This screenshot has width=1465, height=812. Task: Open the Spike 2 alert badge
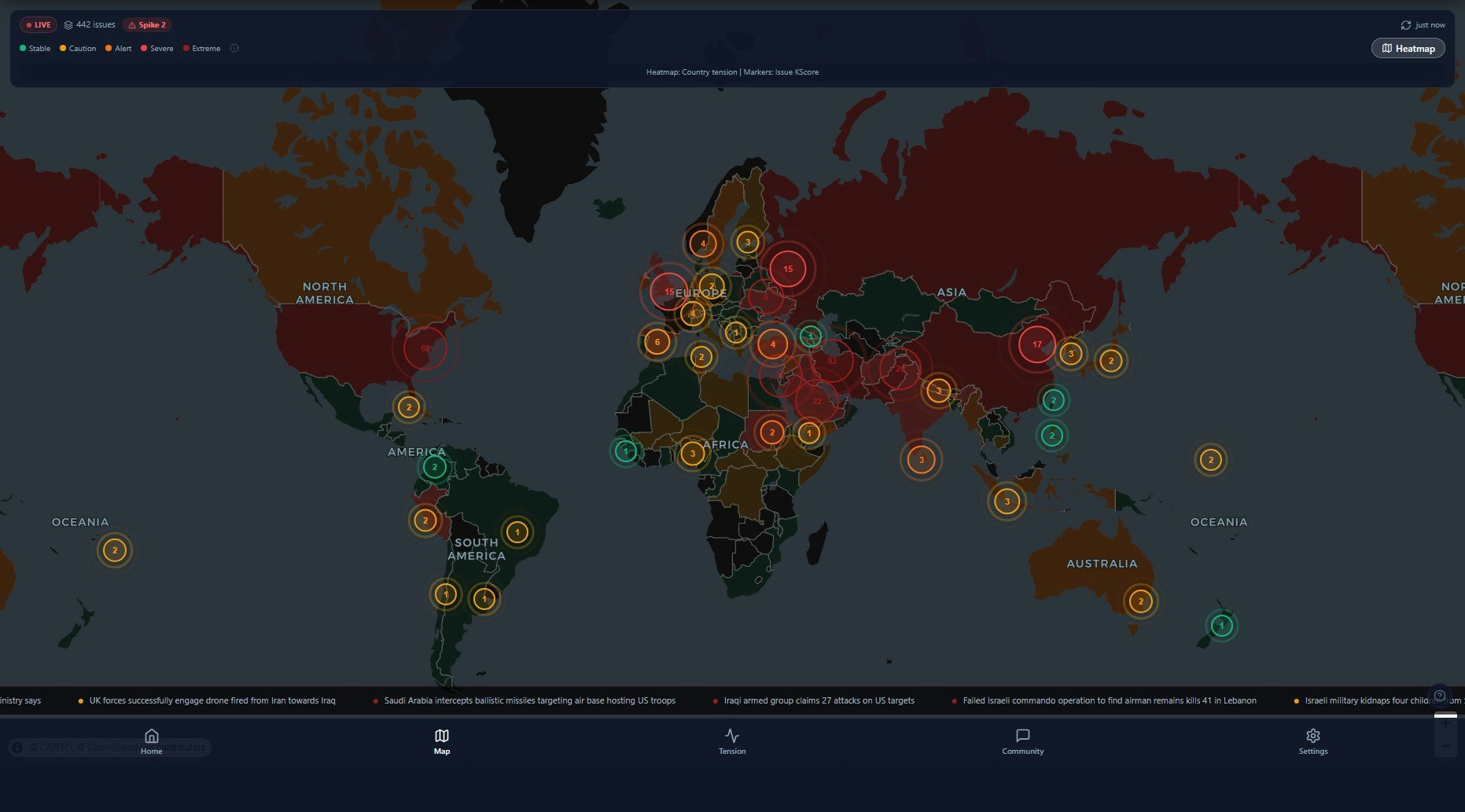pyautogui.click(x=147, y=25)
